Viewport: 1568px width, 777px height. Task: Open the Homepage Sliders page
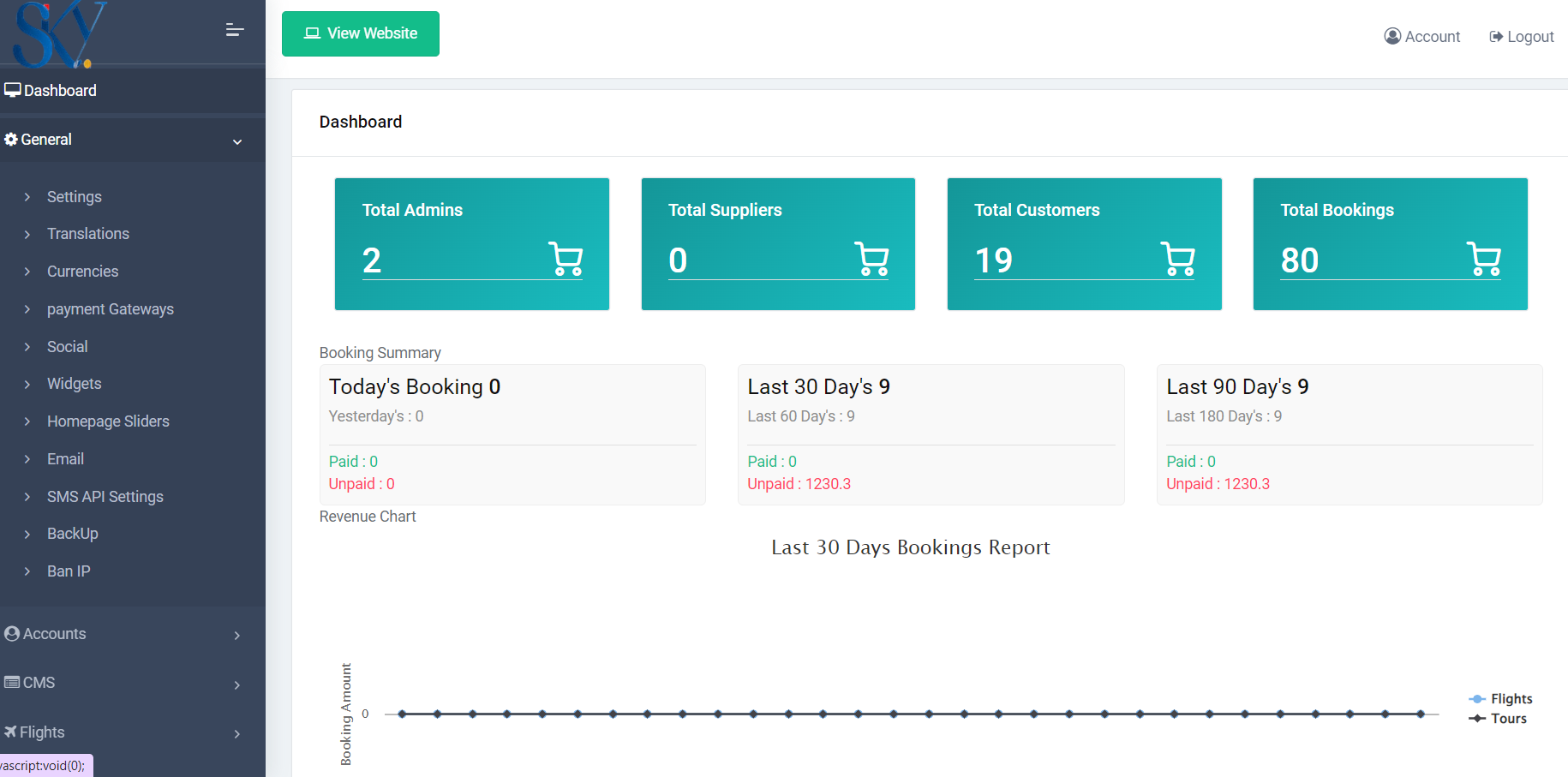click(x=108, y=421)
